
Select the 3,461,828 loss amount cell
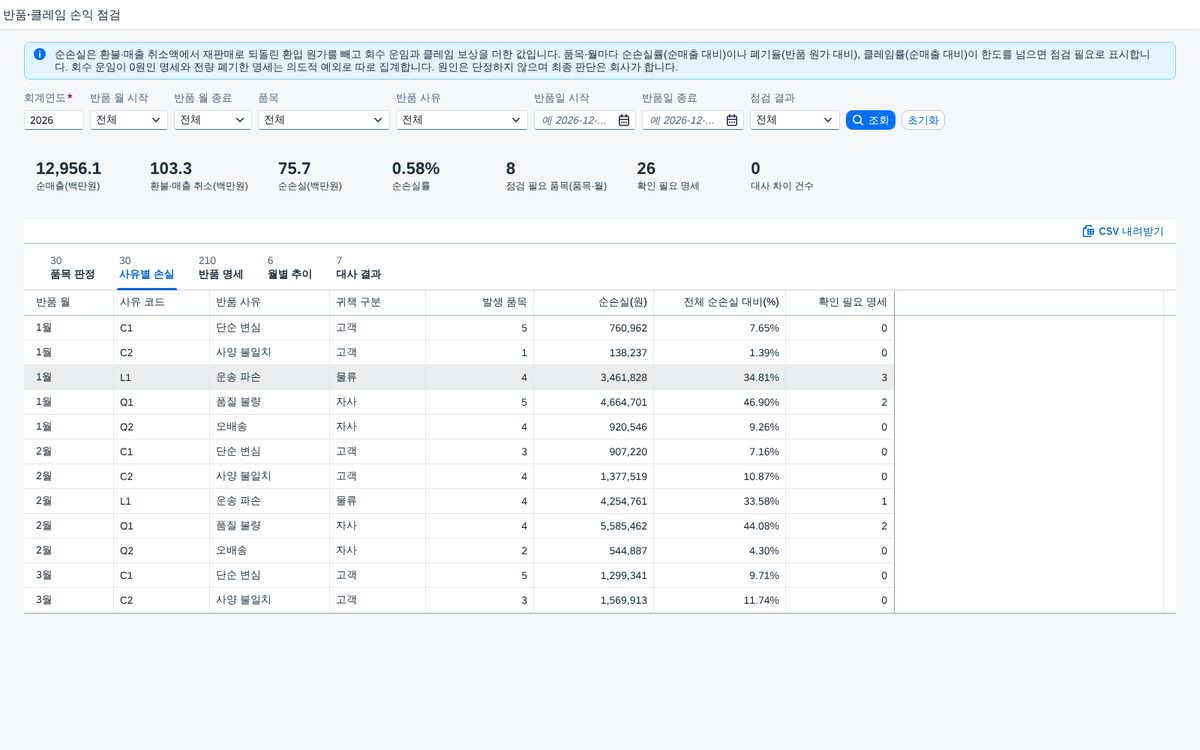(x=593, y=377)
